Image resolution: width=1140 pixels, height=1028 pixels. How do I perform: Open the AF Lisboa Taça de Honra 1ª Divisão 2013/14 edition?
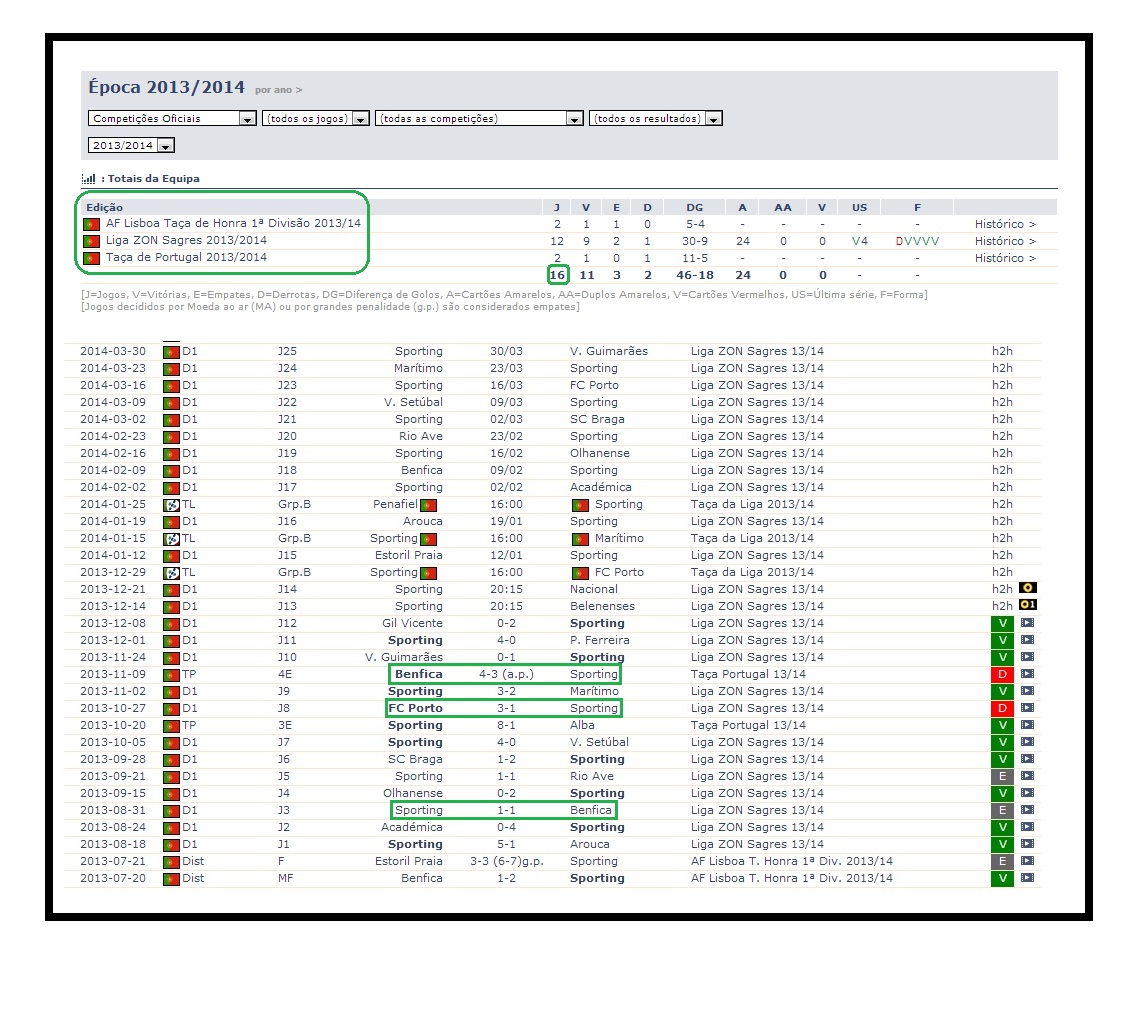[233, 223]
